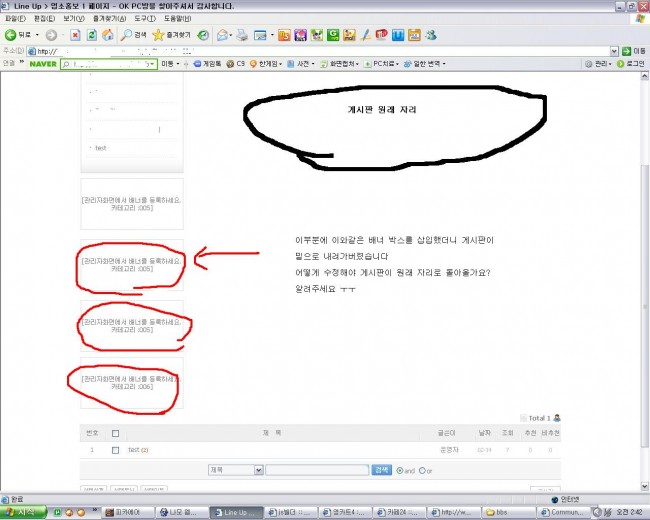
Task: Expand the 한게임 toolbar dropdown
Action: [281, 64]
